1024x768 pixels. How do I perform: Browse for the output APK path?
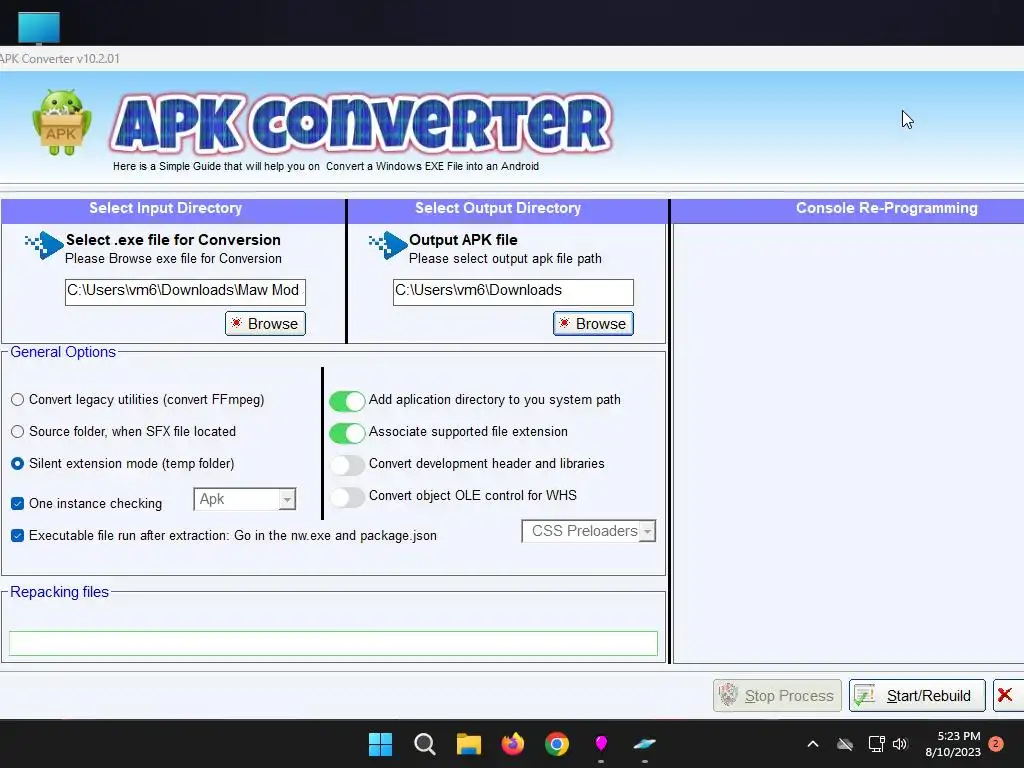pyautogui.click(x=593, y=324)
